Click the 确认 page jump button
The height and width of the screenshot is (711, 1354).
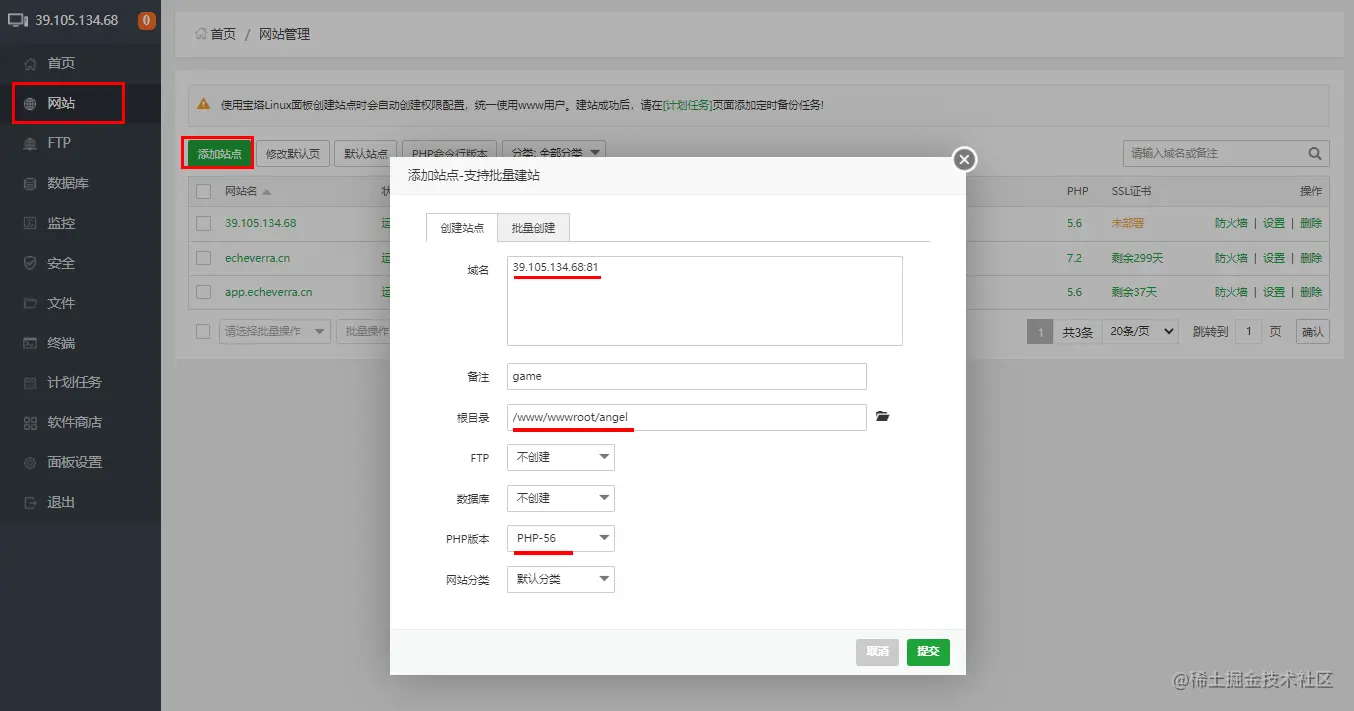[x=1312, y=331]
